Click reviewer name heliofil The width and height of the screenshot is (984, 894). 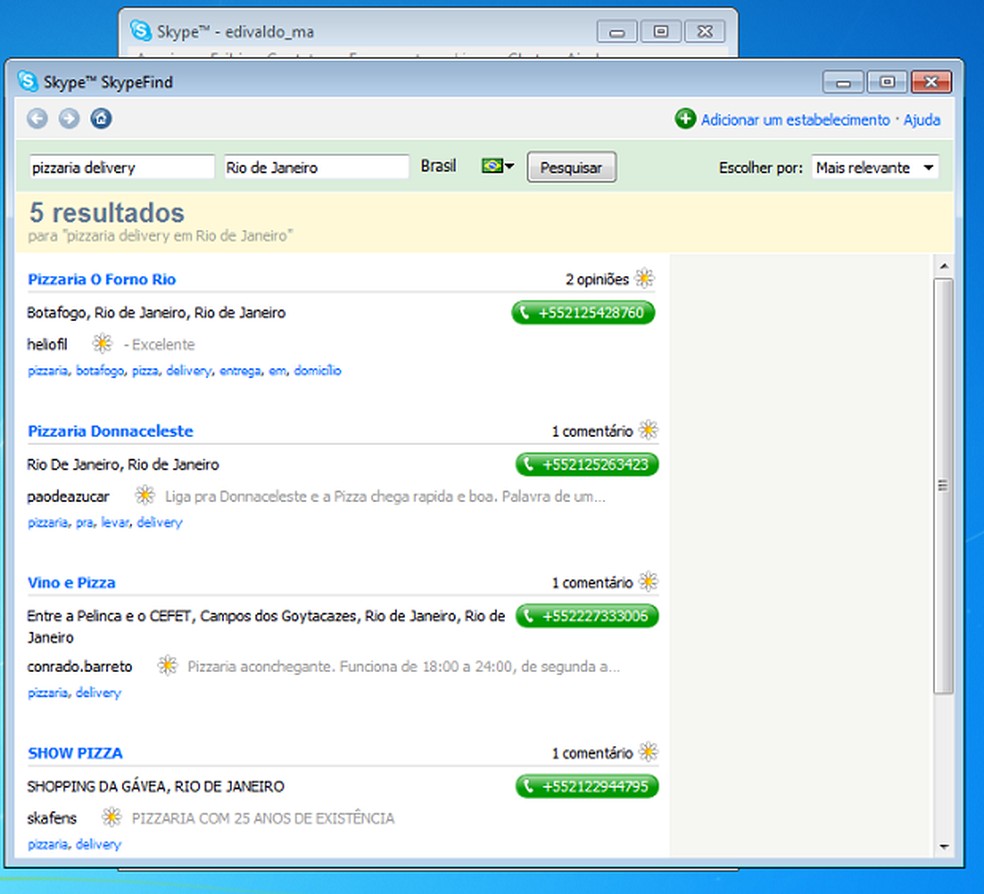pyautogui.click(x=47, y=344)
